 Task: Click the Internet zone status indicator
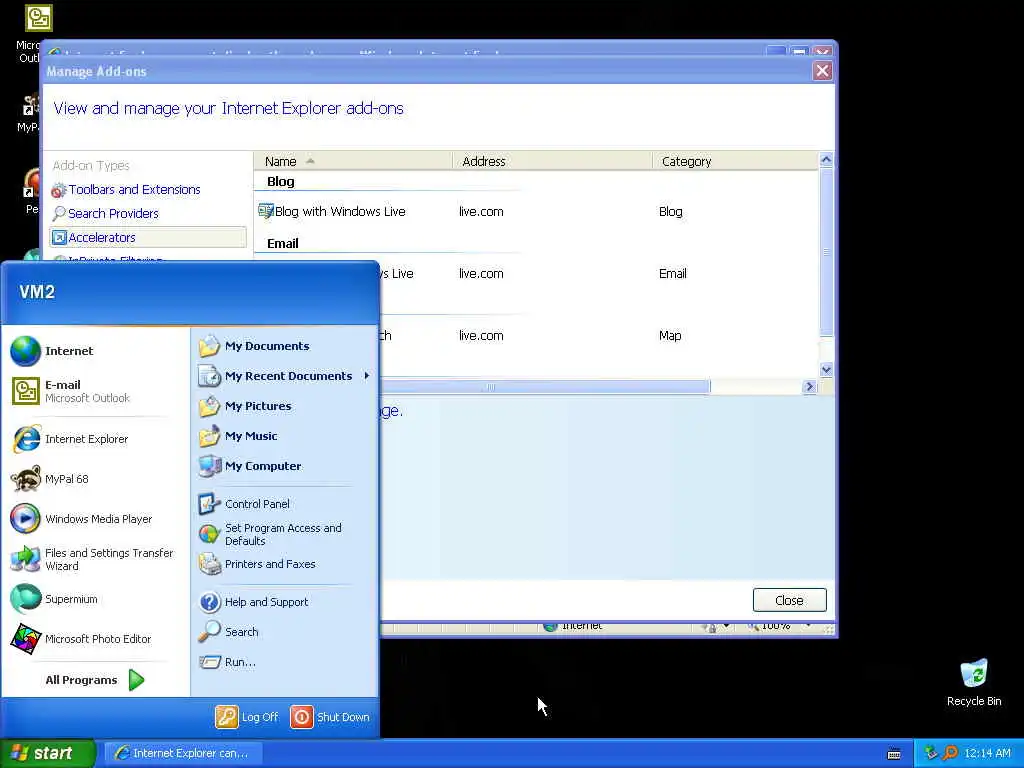point(573,626)
